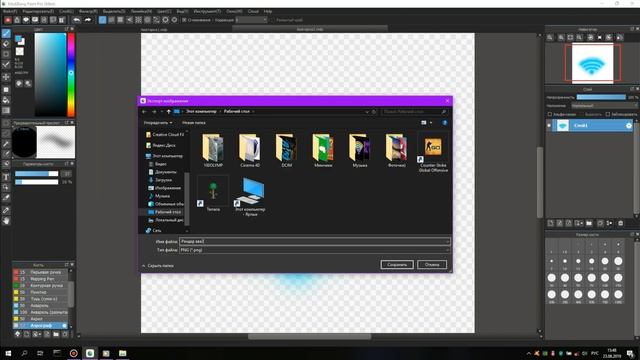
Task: Open the Фильтр menu
Action: pos(88,11)
